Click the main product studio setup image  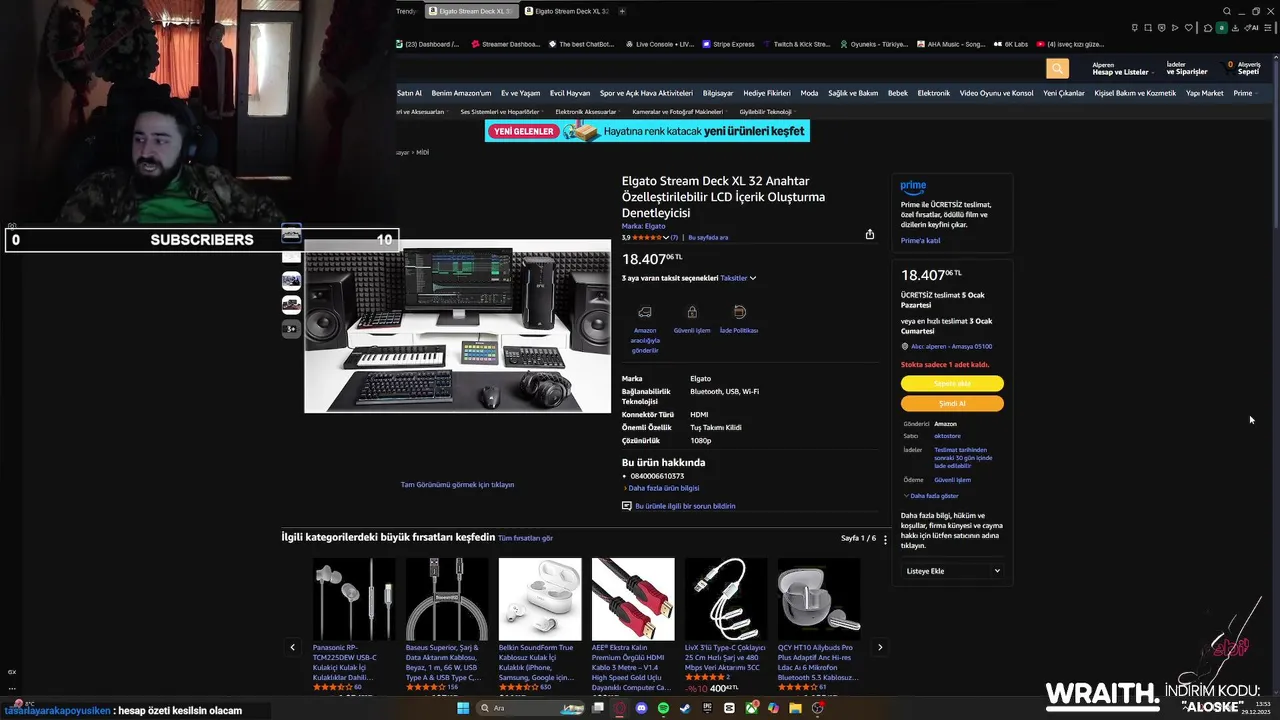pyautogui.click(x=457, y=326)
